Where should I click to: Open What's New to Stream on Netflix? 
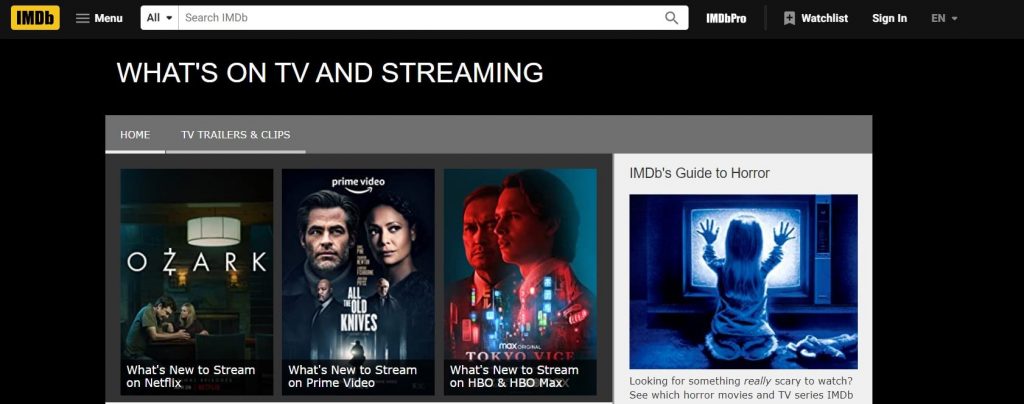[191, 377]
